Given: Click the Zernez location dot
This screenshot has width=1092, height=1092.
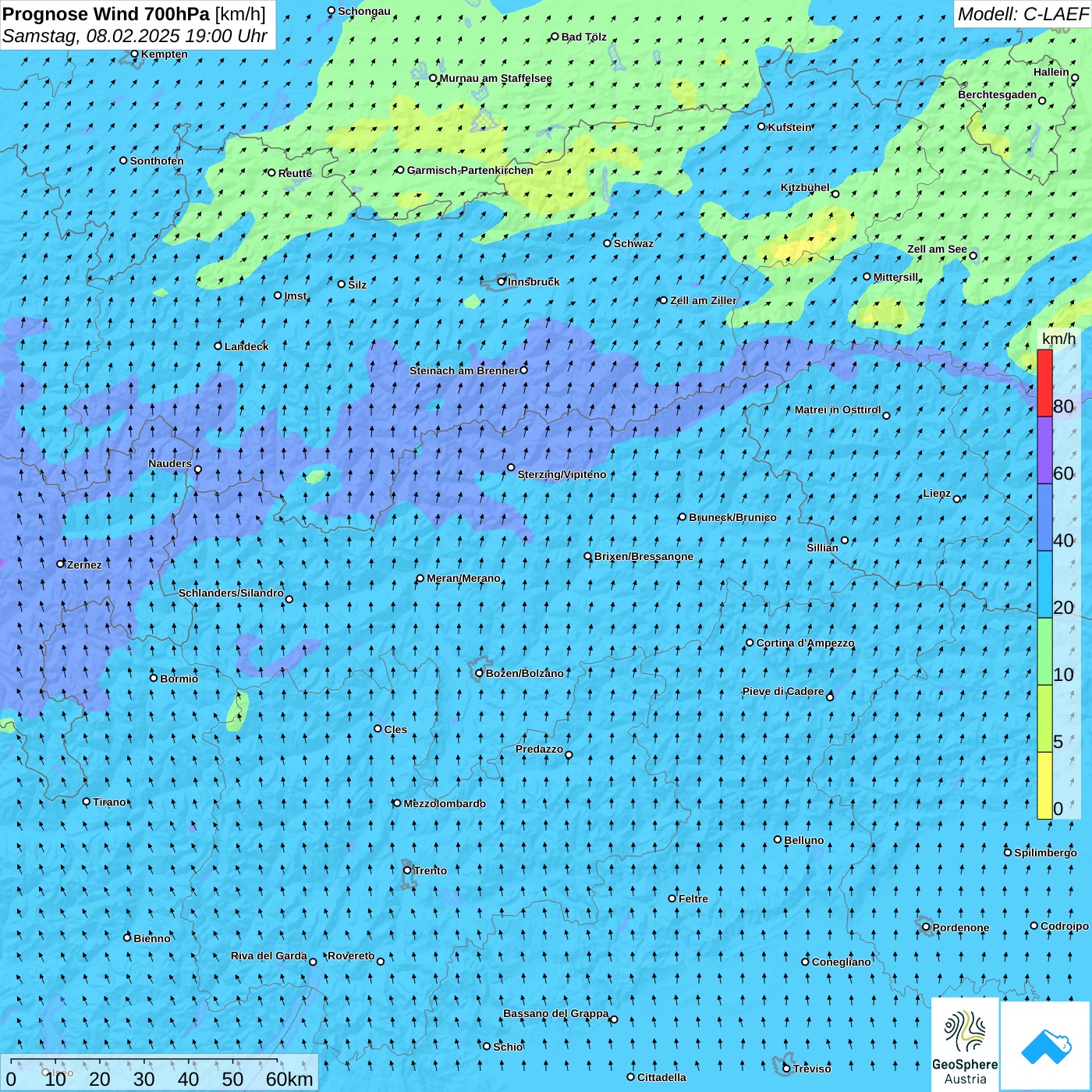Looking at the screenshot, I should (61, 564).
